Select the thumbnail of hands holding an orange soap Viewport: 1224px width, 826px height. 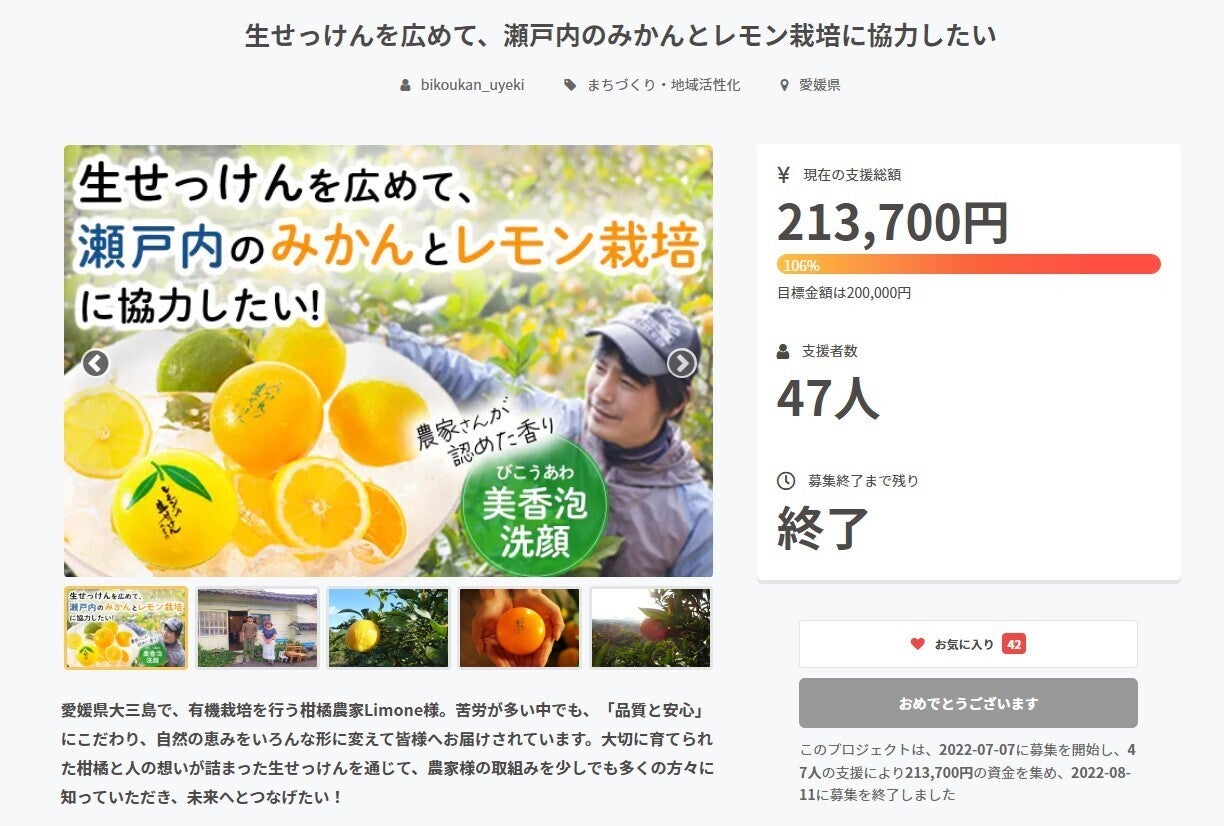(x=519, y=628)
